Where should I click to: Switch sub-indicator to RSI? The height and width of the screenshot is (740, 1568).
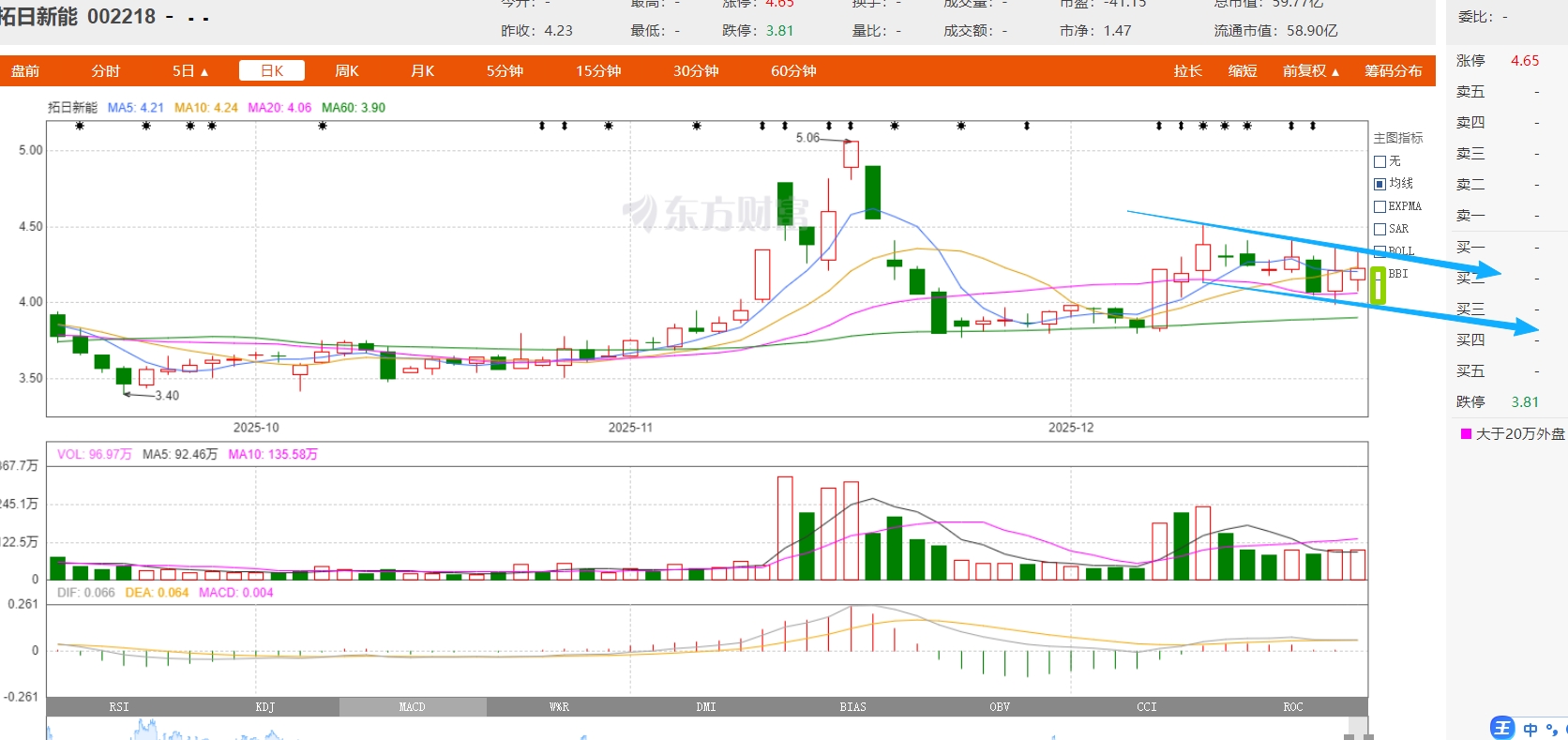pos(119,707)
